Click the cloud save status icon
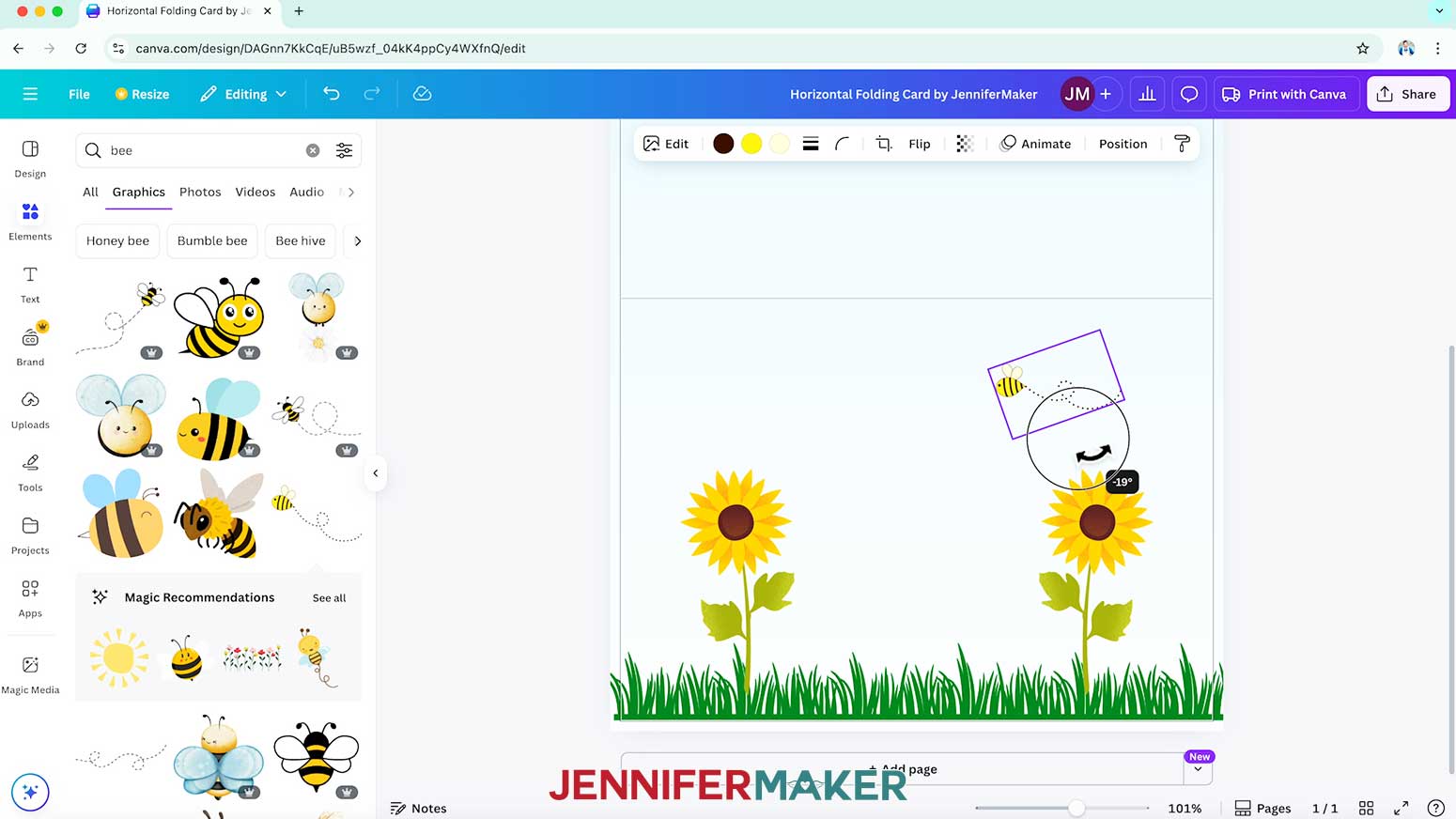1456x819 pixels. pos(422,93)
